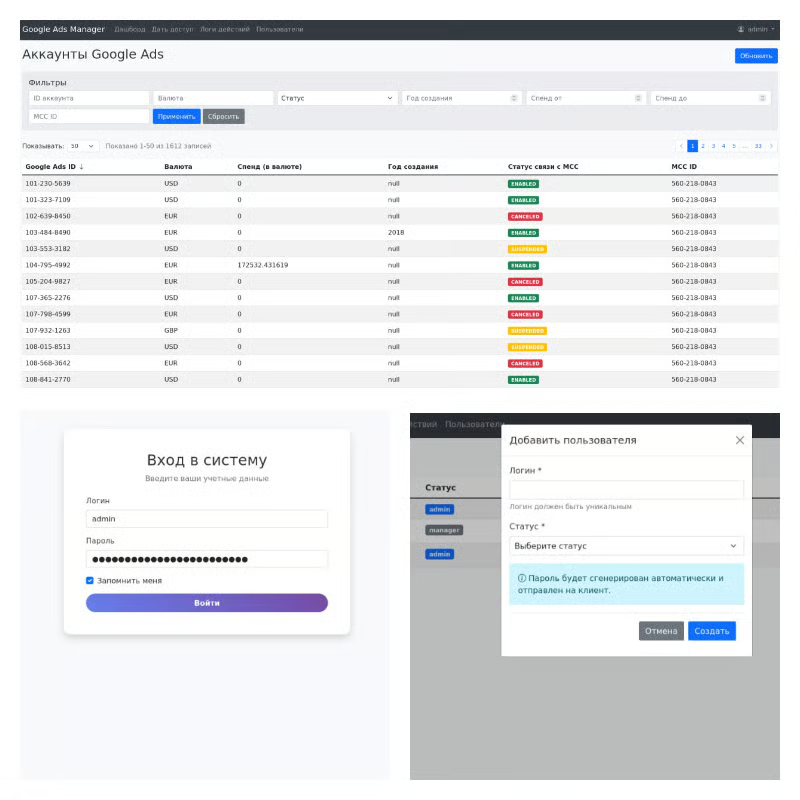800x800 pixels.
Task: Open the admin user menu in navbar
Action: tap(756, 29)
